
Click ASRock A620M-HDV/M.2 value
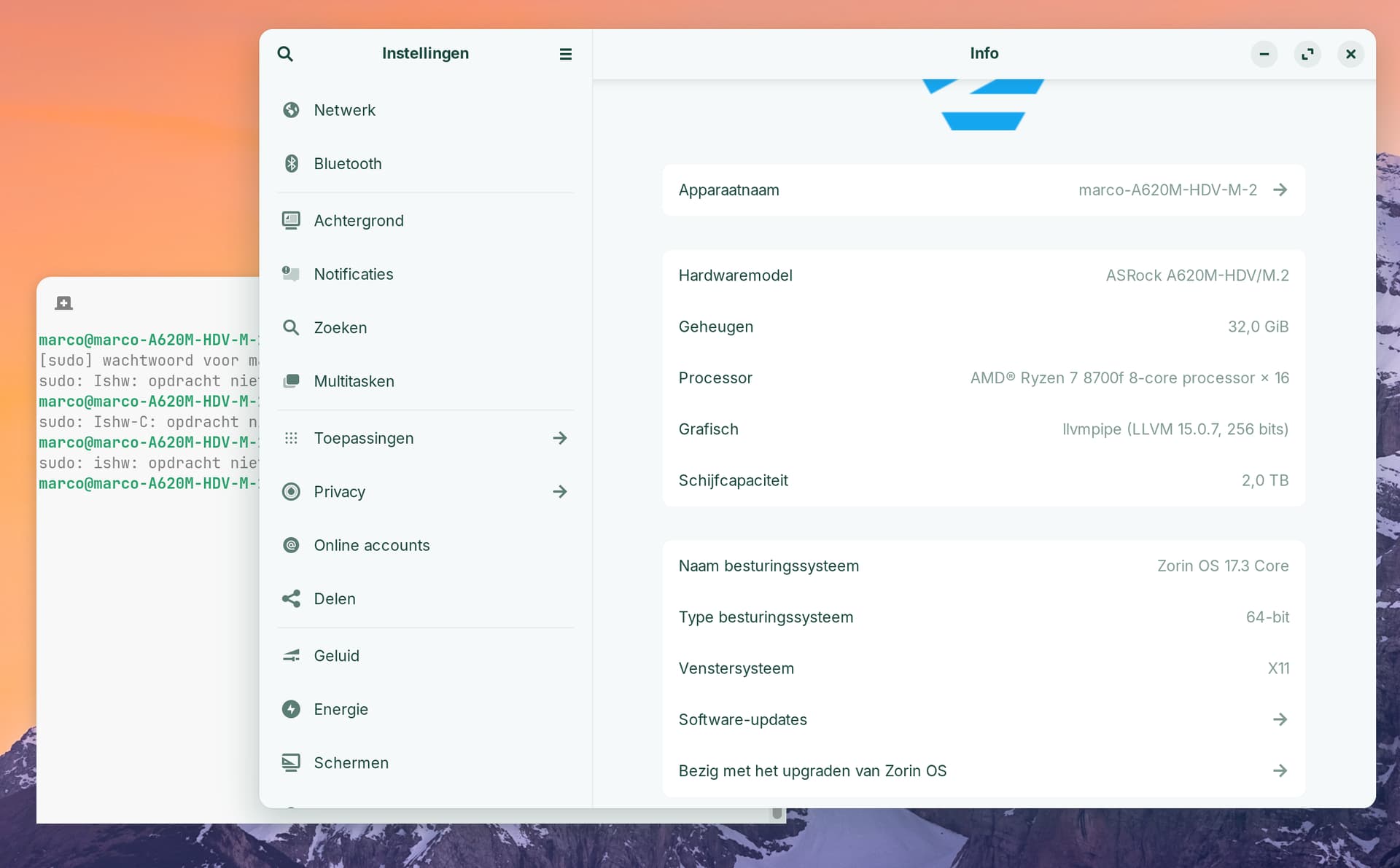tap(1197, 275)
